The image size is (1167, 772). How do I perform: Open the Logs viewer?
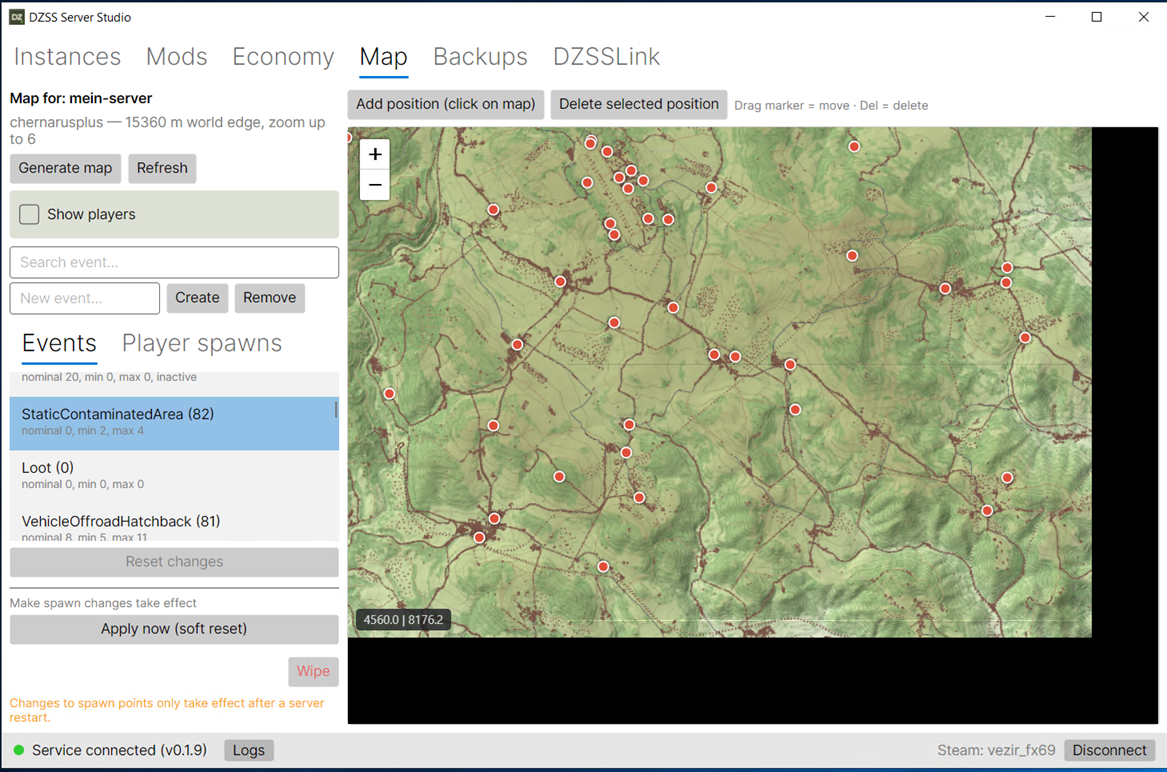tap(249, 750)
